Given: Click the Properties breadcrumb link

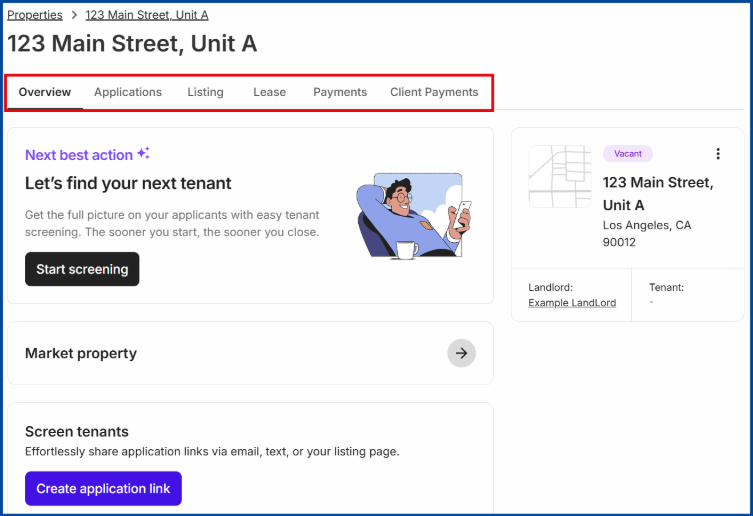Looking at the screenshot, I should (35, 15).
